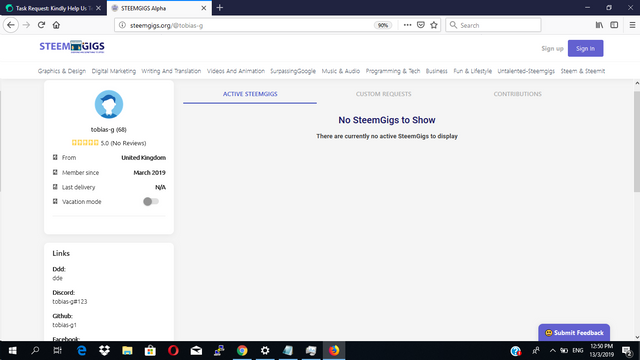Viewport: 640px width, 360px height.
Task: Save page to Pocket icon
Action: click(420, 25)
